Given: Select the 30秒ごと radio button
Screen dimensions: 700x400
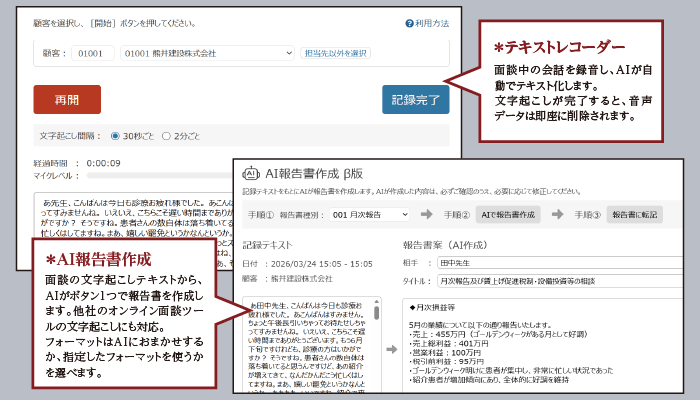Looking at the screenshot, I should tap(115, 136).
